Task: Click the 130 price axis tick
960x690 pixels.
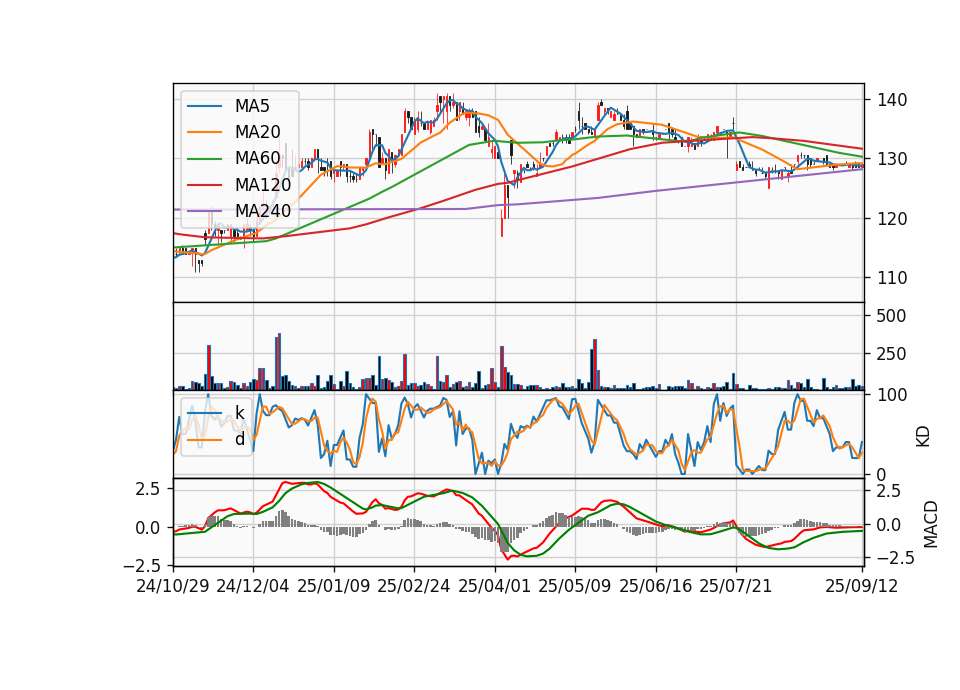Action: [892, 159]
